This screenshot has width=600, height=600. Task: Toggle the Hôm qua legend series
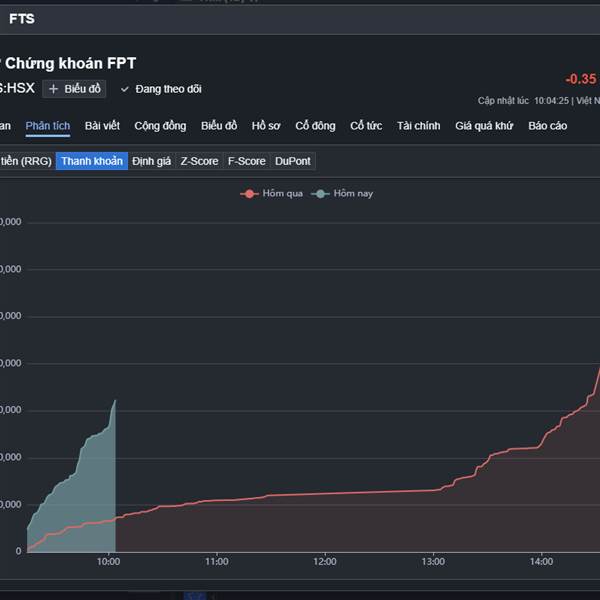coord(273,193)
